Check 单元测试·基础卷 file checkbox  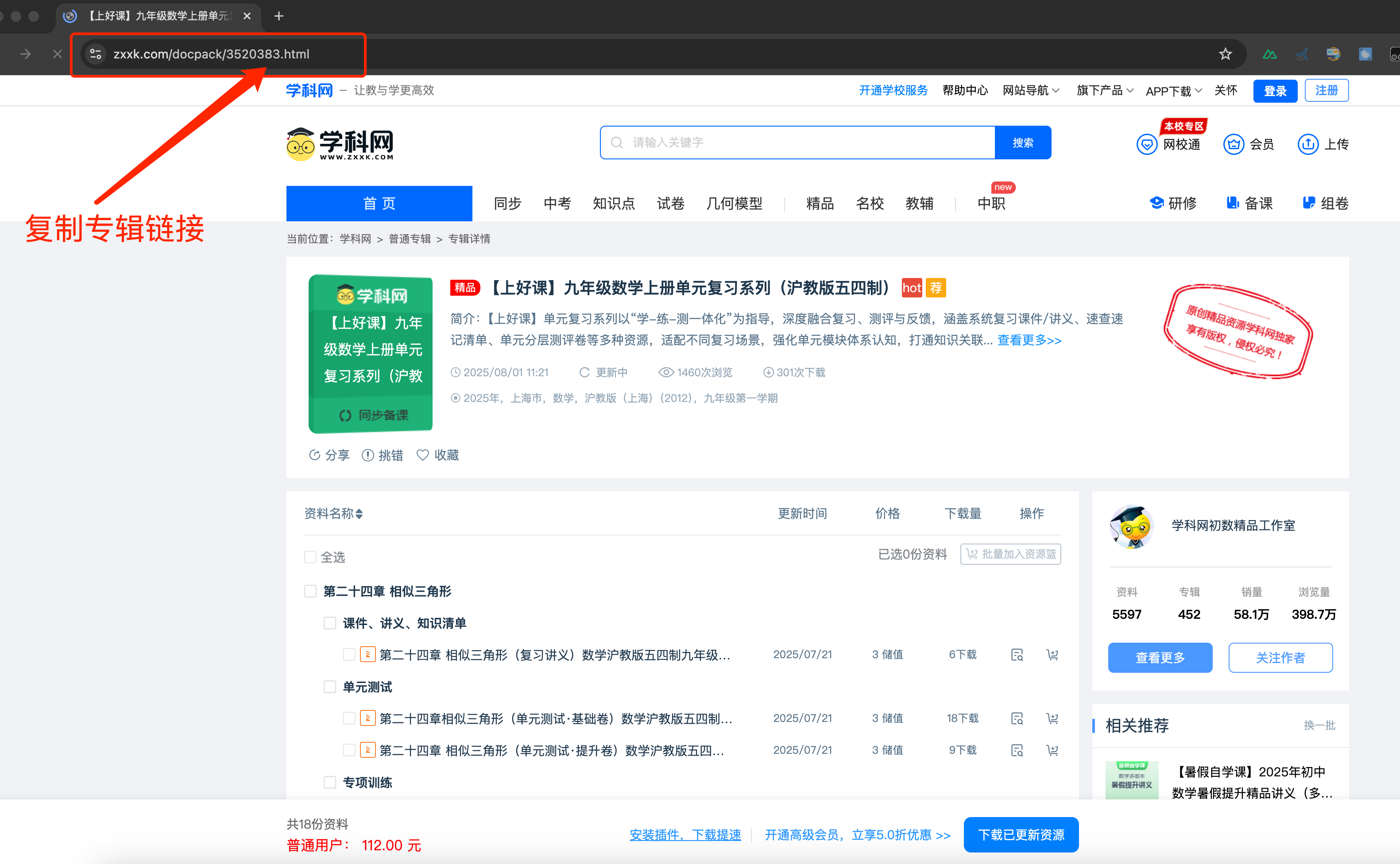(349, 718)
